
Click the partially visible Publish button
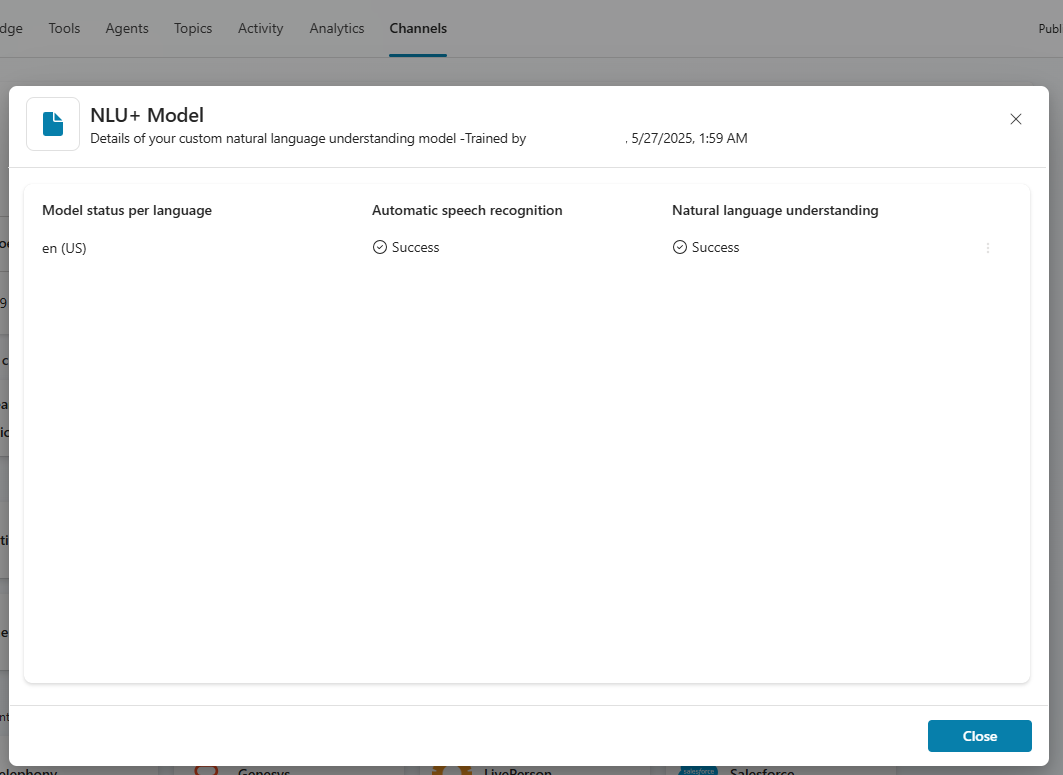(x=1050, y=28)
